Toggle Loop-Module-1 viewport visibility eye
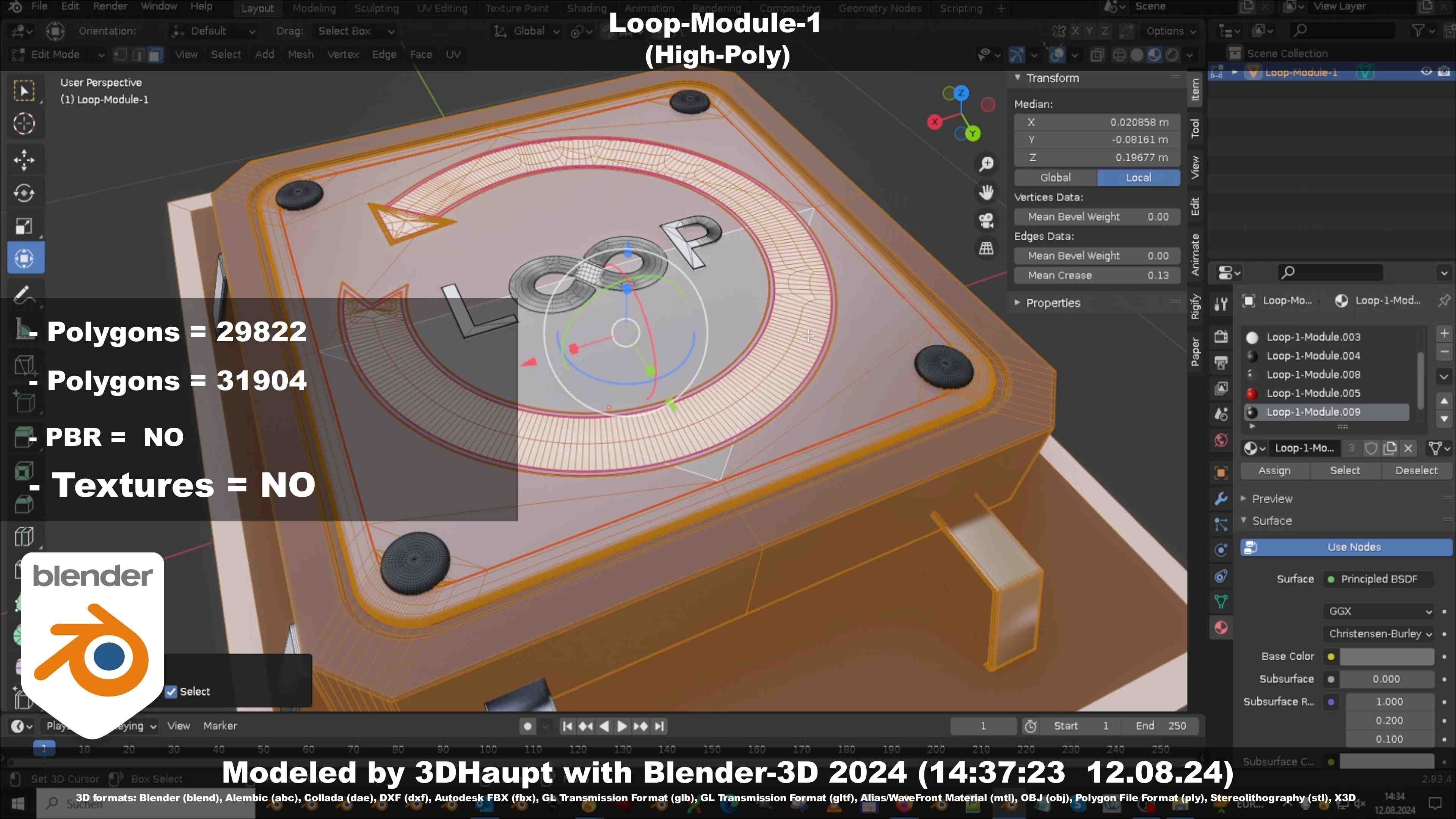 click(x=1426, y=72)
